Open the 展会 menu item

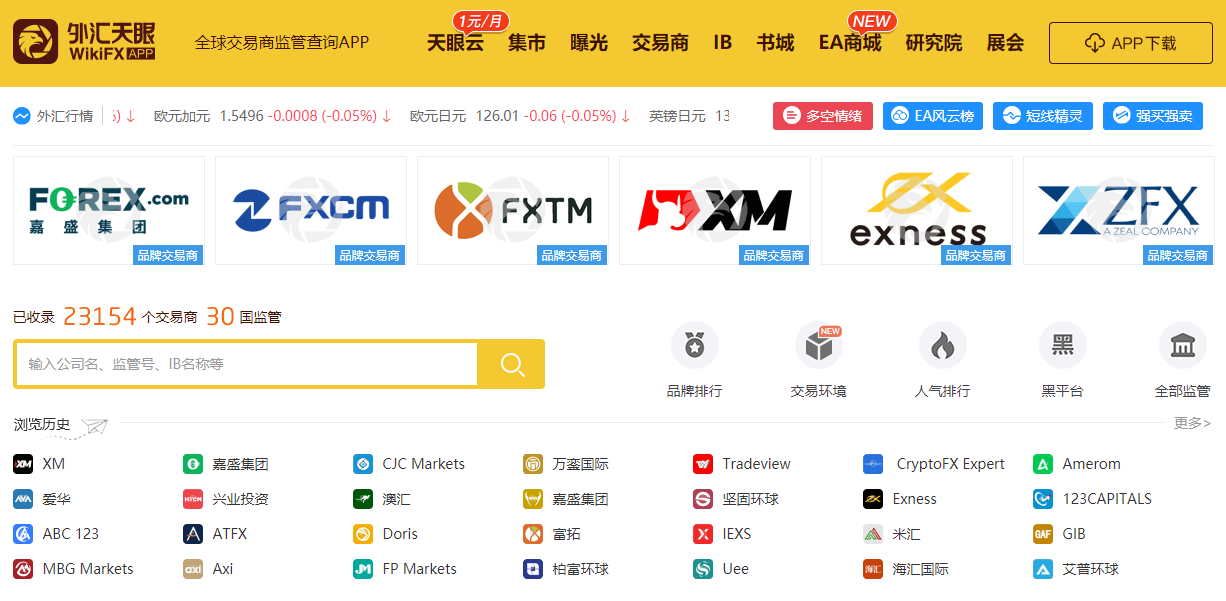coord(1006,43)
